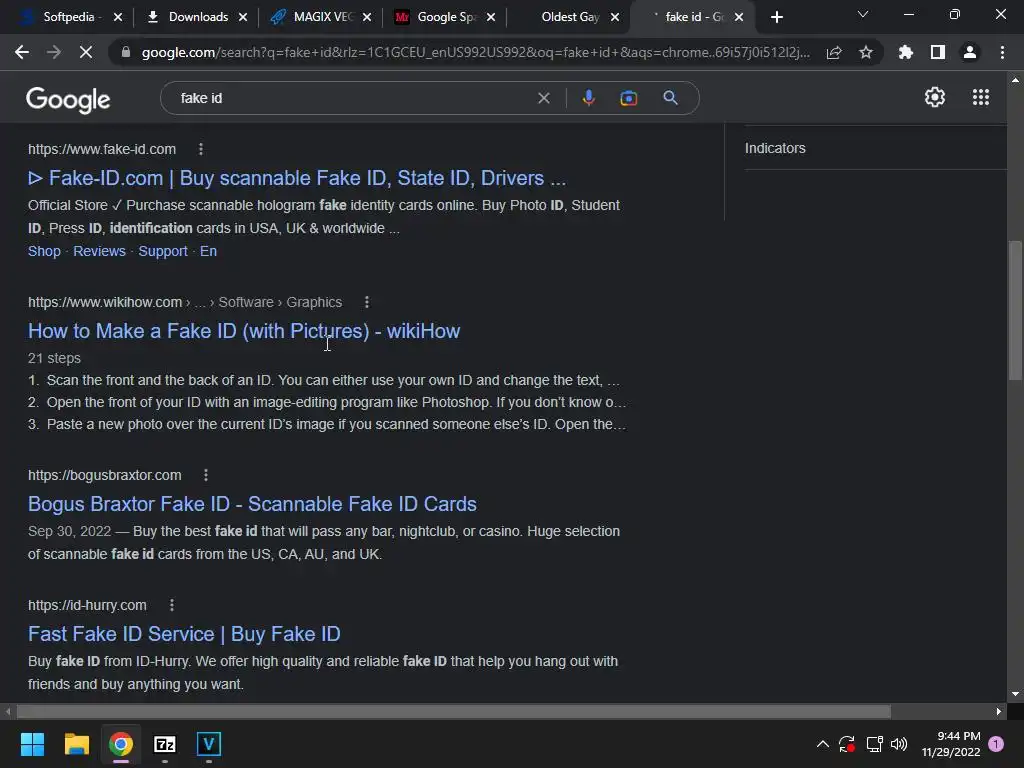Open a new tab with the plus button
The image size is (1024, 768).
(x=776, y=17)
